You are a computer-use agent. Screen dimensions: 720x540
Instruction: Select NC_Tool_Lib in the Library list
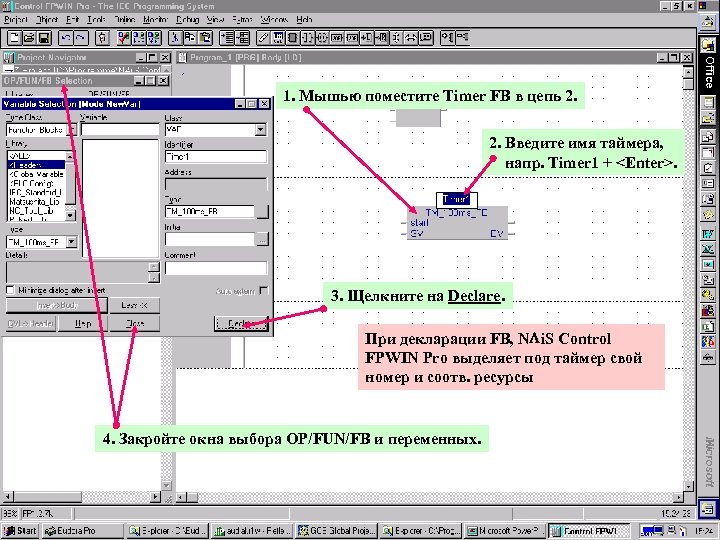pos(37,211)
